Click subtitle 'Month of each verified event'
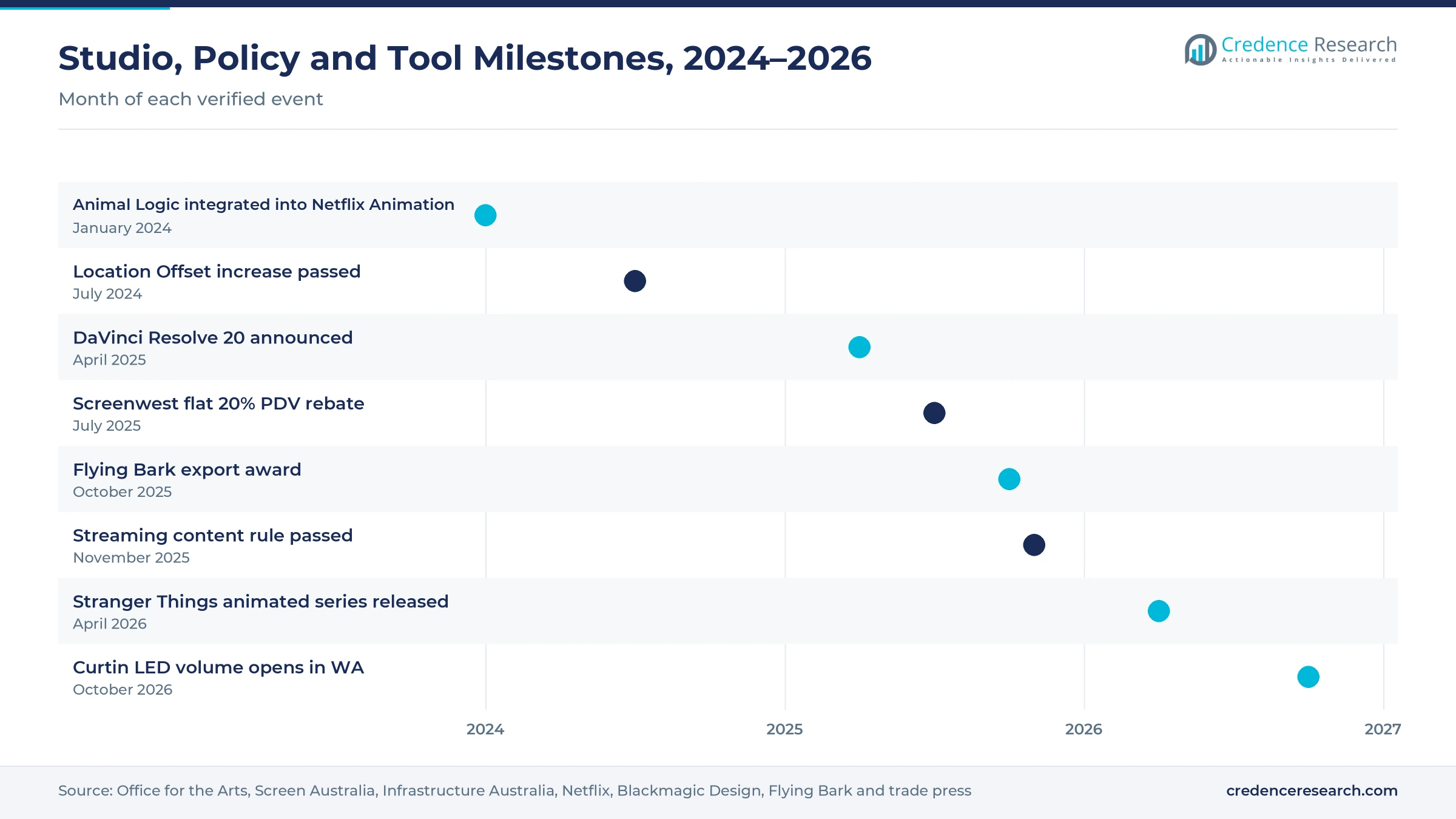The width and height of the screenshot is (1456, 819). (190, 99)
